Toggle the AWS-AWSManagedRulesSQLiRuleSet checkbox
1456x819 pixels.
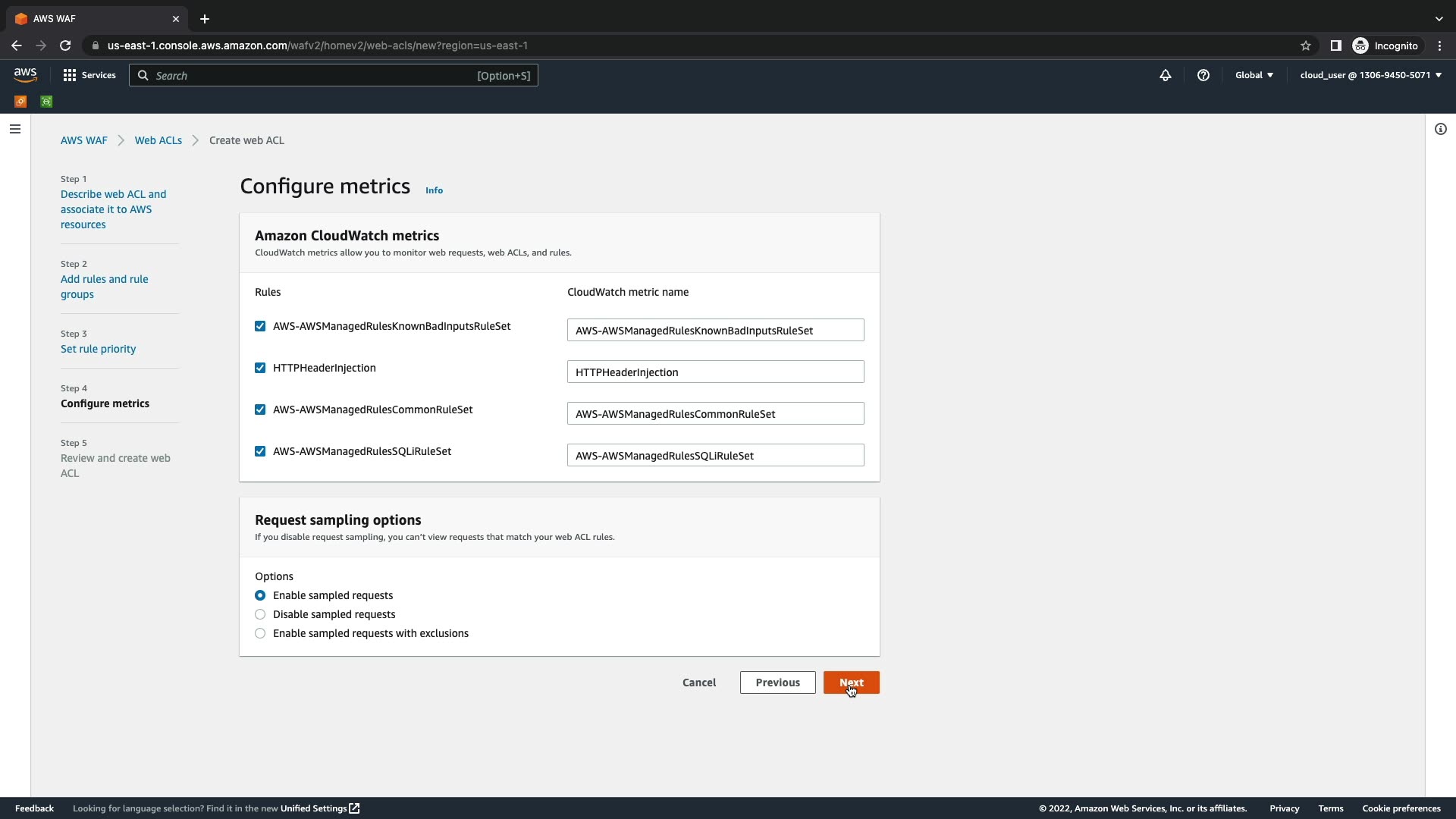[x=260, y=451]
